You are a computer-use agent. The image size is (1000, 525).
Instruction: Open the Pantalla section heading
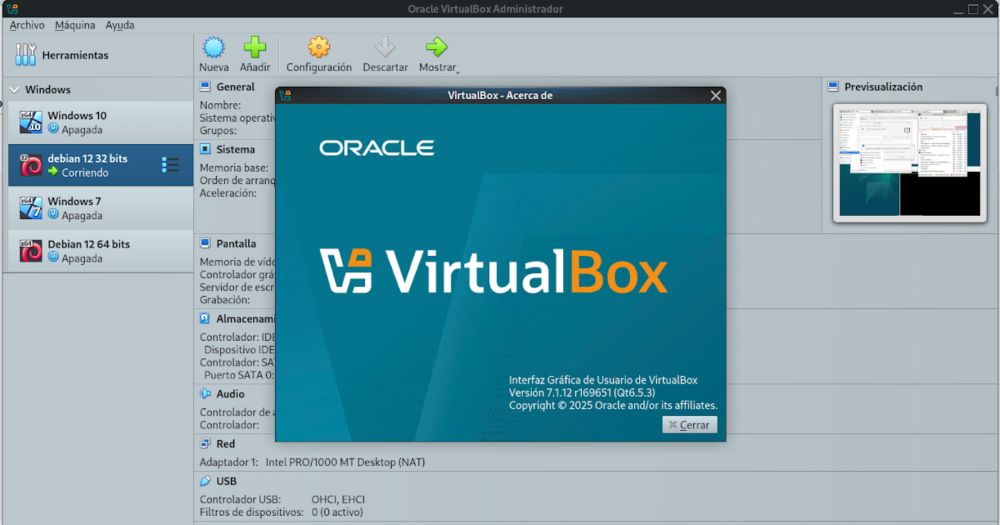point(236,244)
